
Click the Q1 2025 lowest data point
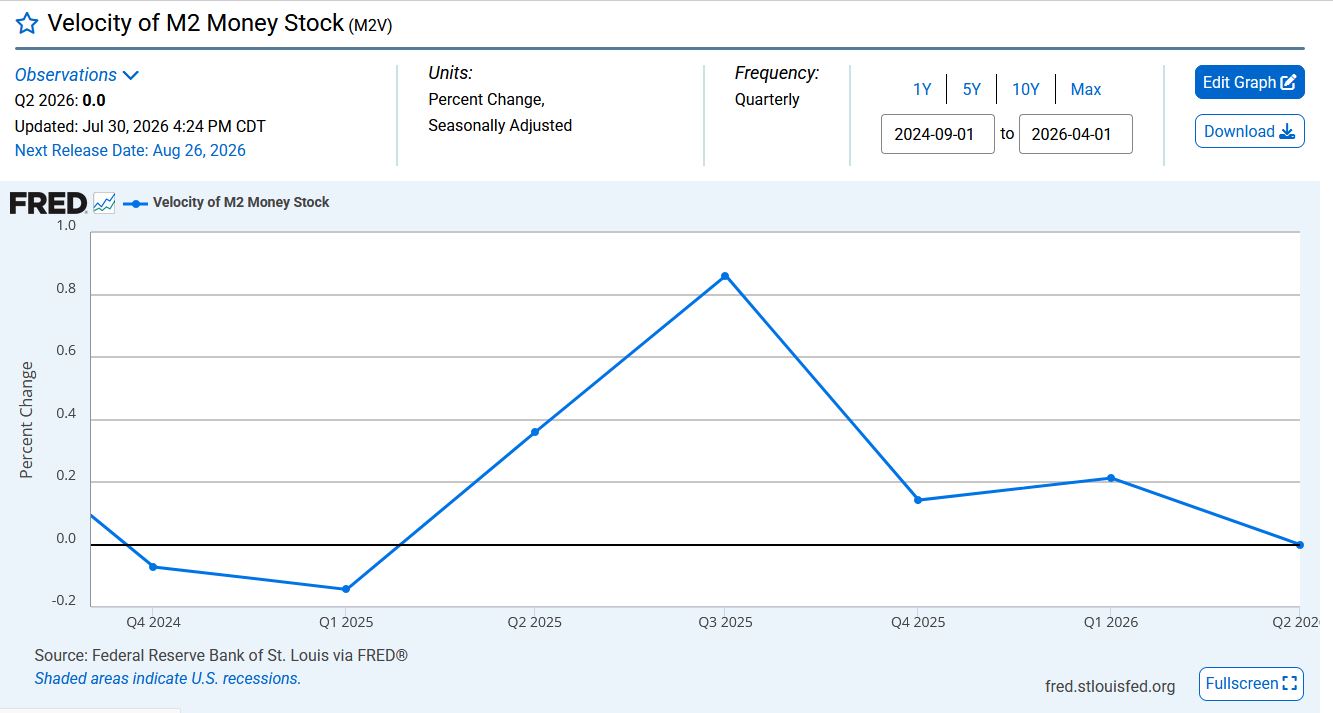tap(346, 589)
